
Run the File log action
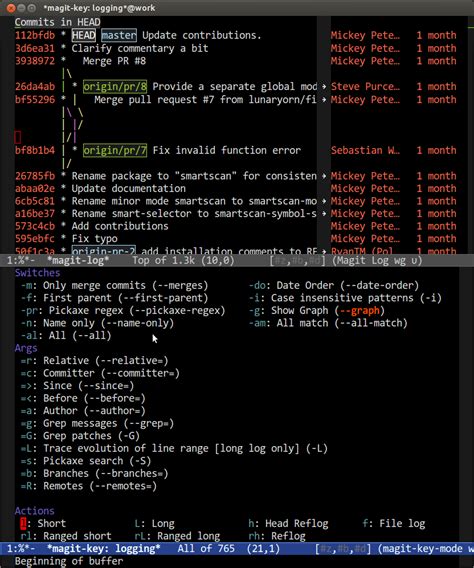tap(394, 524)
